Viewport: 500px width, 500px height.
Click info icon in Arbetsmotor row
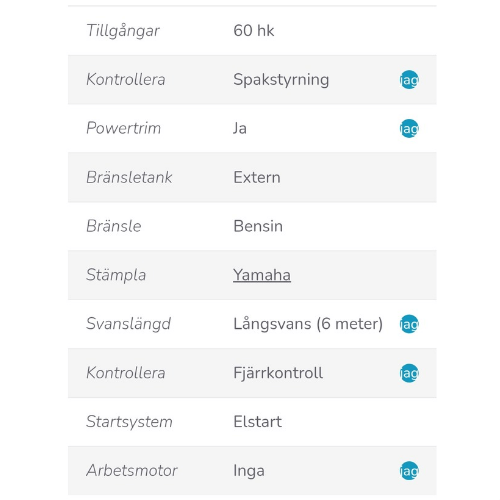409,471
